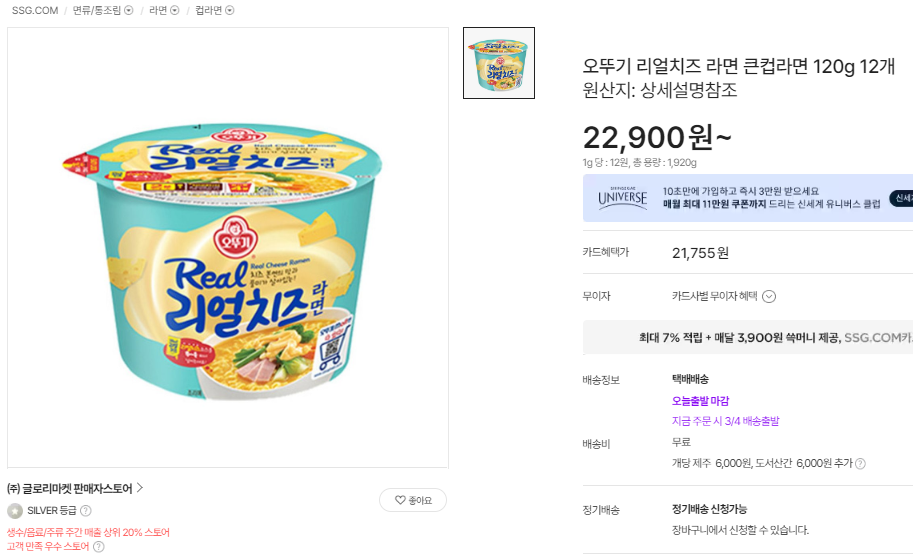Click the large Real Cheese ramen image
The height and width of the screenshot is (559, 913).
[x=228, y=248]
